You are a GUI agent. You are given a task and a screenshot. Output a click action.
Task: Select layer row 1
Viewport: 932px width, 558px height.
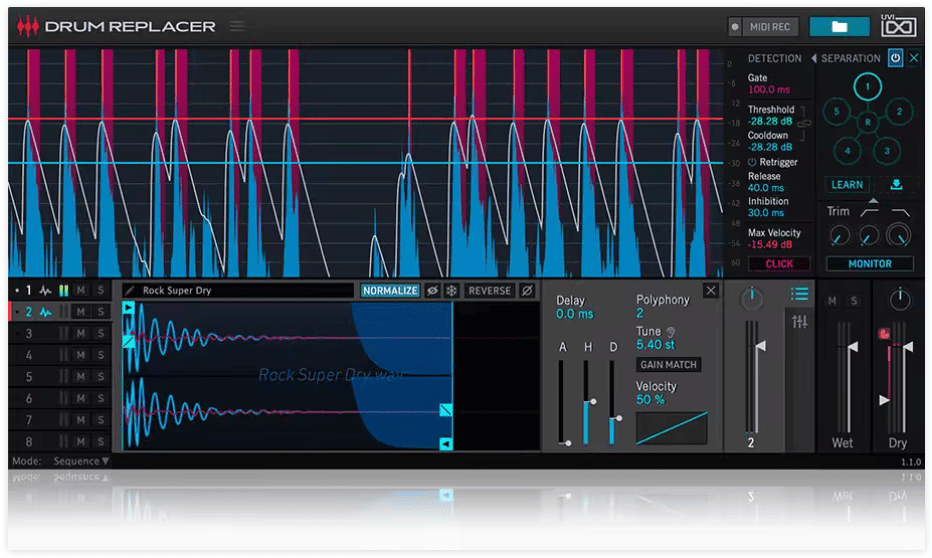[60, 290]
